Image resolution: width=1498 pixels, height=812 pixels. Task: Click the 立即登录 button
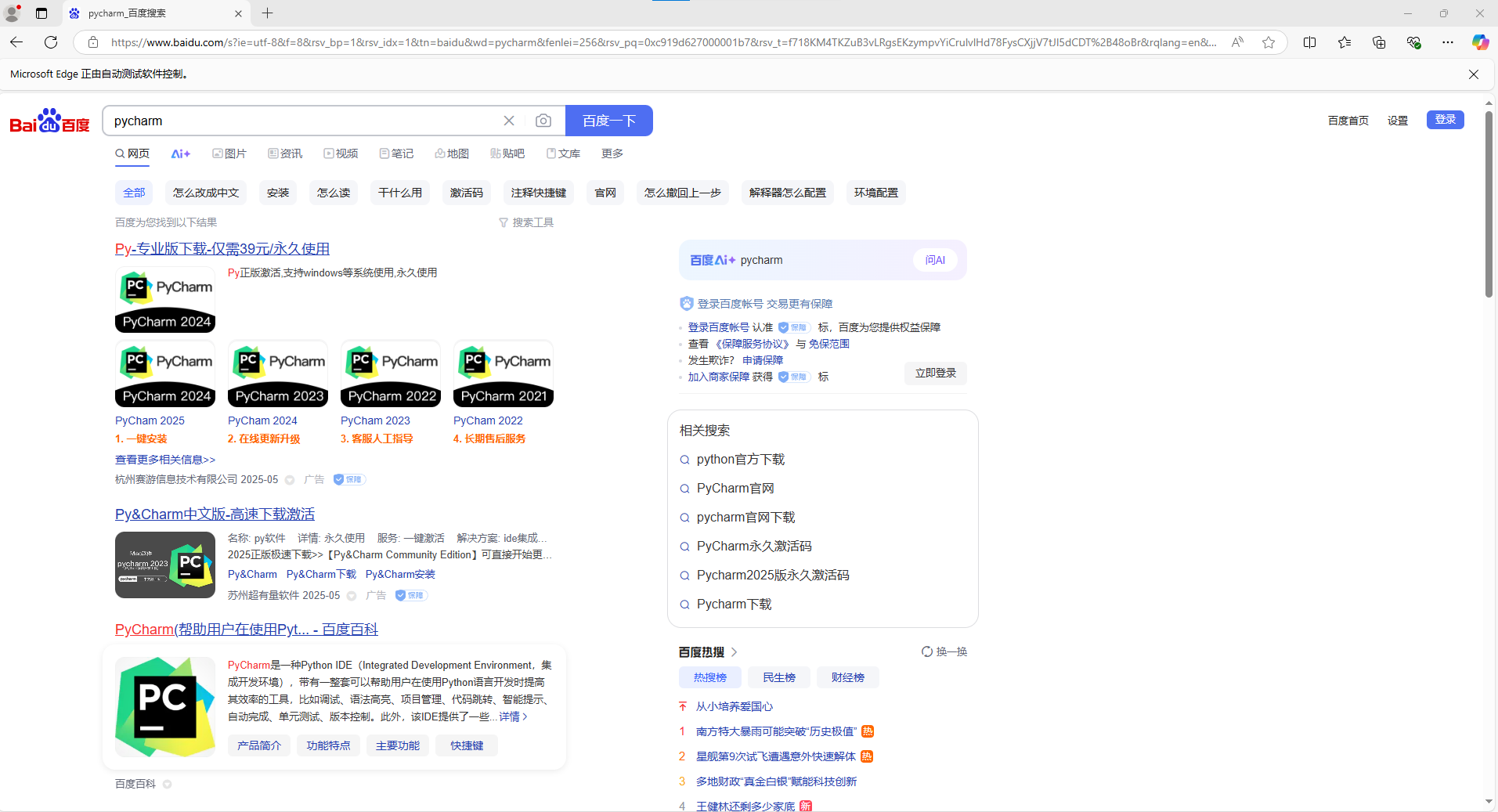(936, 374)
